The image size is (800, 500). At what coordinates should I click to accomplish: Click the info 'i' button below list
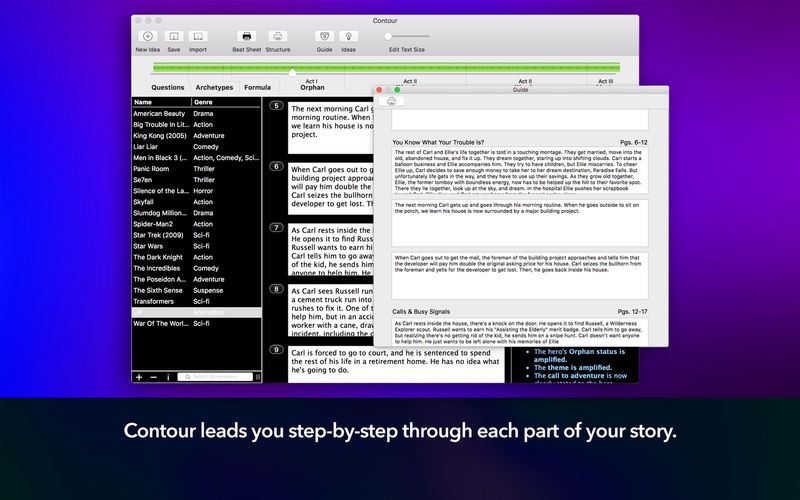[x=168, y=377]
